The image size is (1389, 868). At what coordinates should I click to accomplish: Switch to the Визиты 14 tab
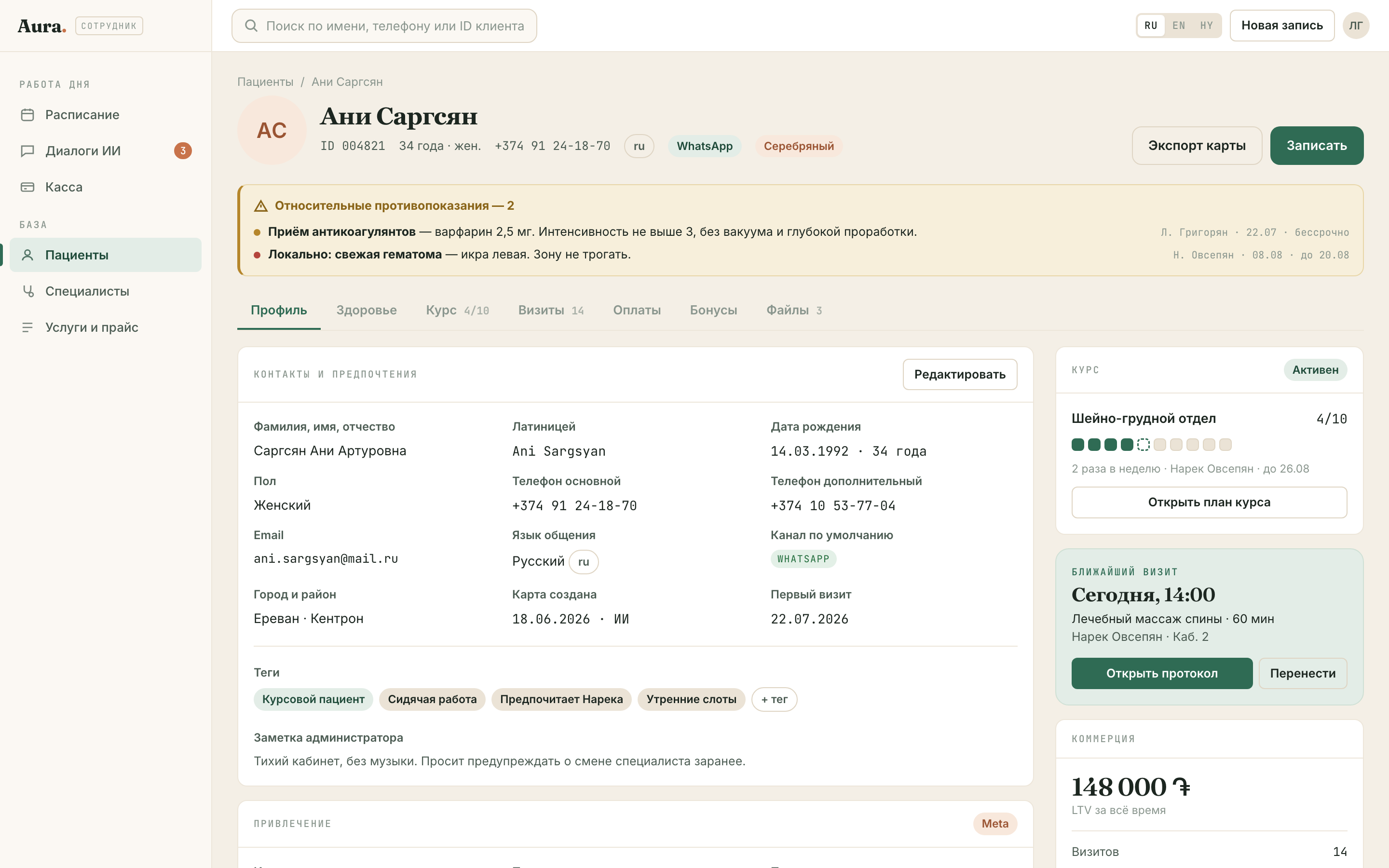tap(551, 311)
